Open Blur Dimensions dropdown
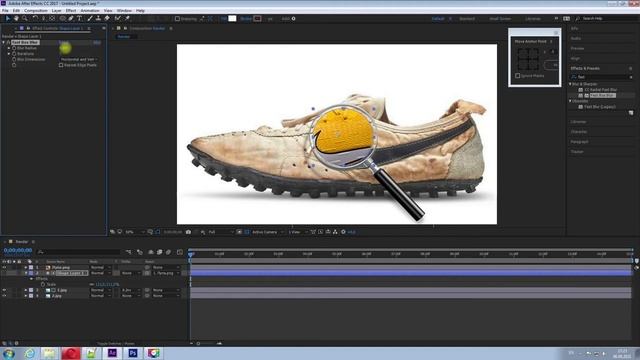The image size is (640, 360). coord(78,60)
